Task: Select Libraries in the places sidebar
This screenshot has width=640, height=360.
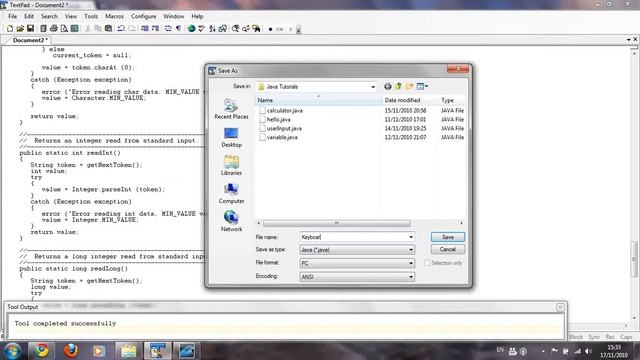Action: pyautogui.click(x=231, y=165)
